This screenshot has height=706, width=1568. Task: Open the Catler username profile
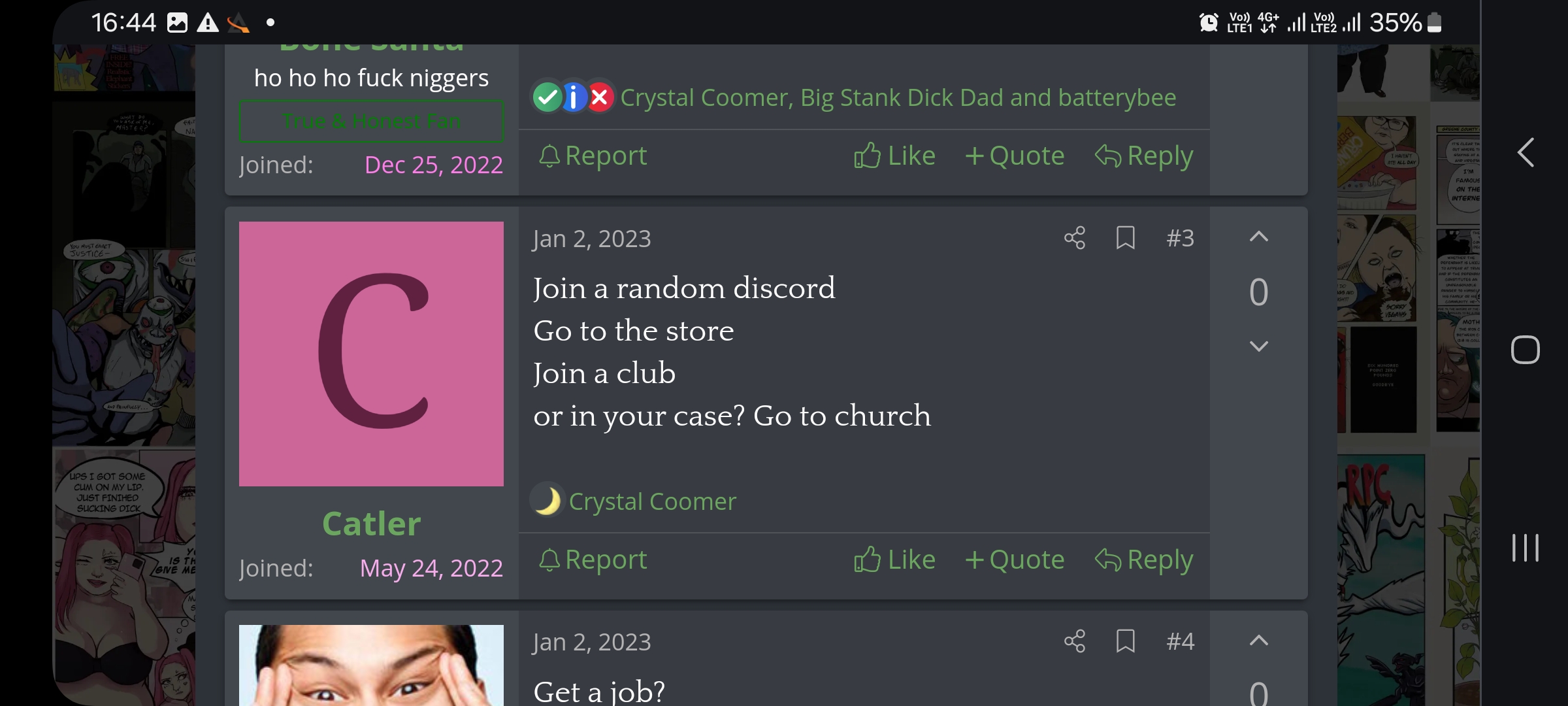(371, 524)
